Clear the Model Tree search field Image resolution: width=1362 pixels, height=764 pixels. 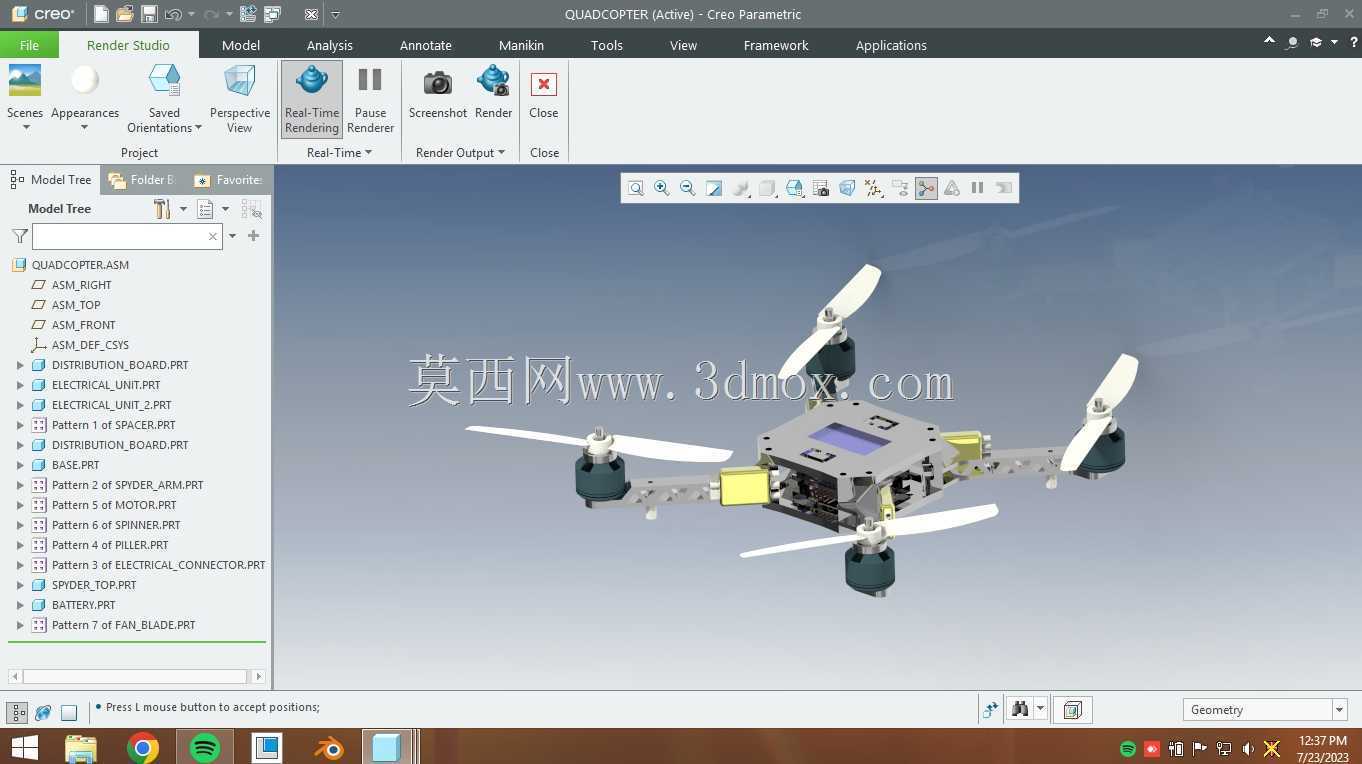click(212, 236)
